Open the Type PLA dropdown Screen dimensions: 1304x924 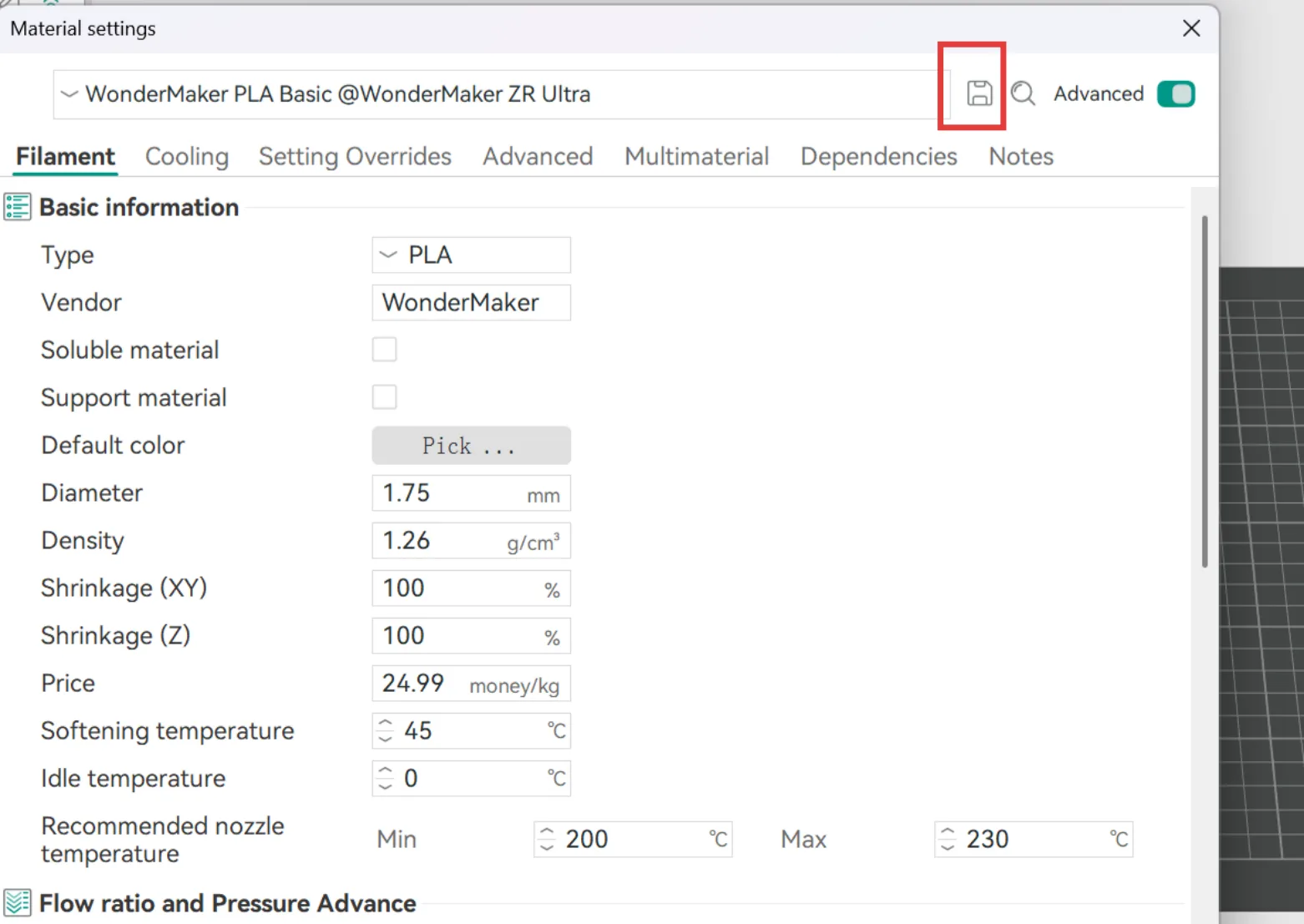tap(471, 255)
